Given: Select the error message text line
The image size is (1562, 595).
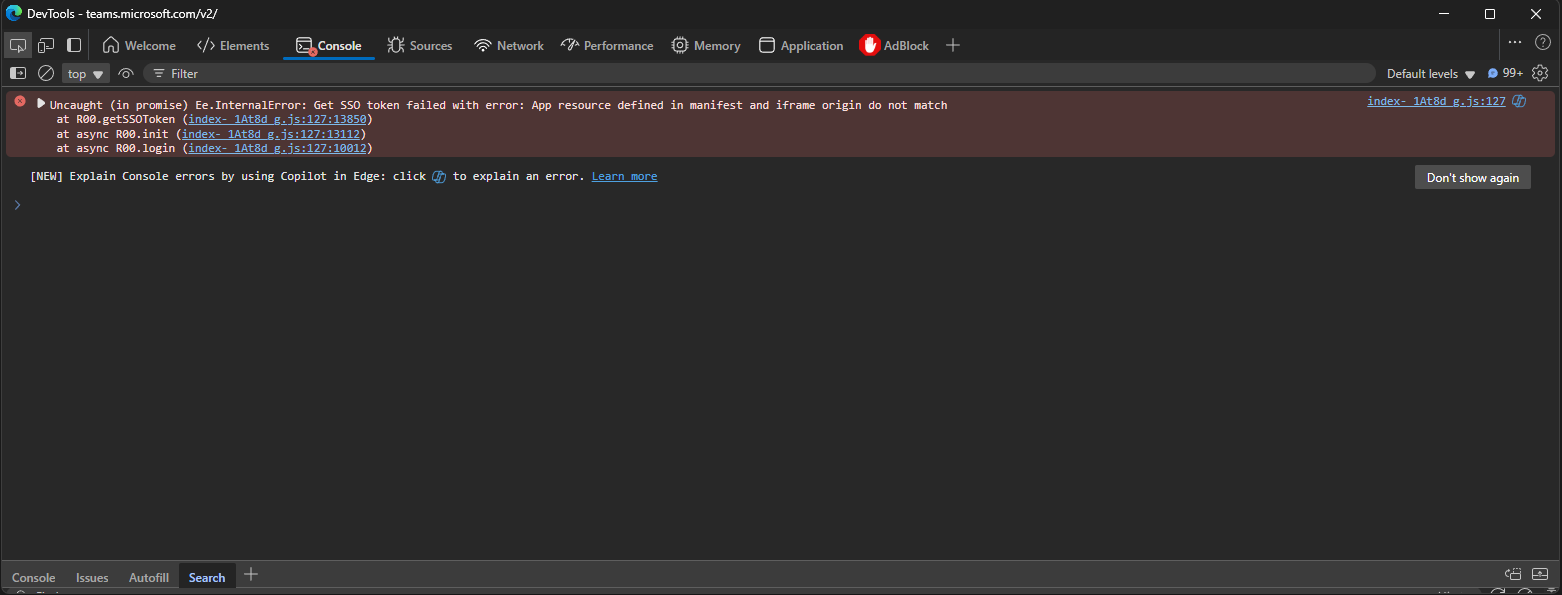Looking at the screenshot, I should (x=498, y=105).
